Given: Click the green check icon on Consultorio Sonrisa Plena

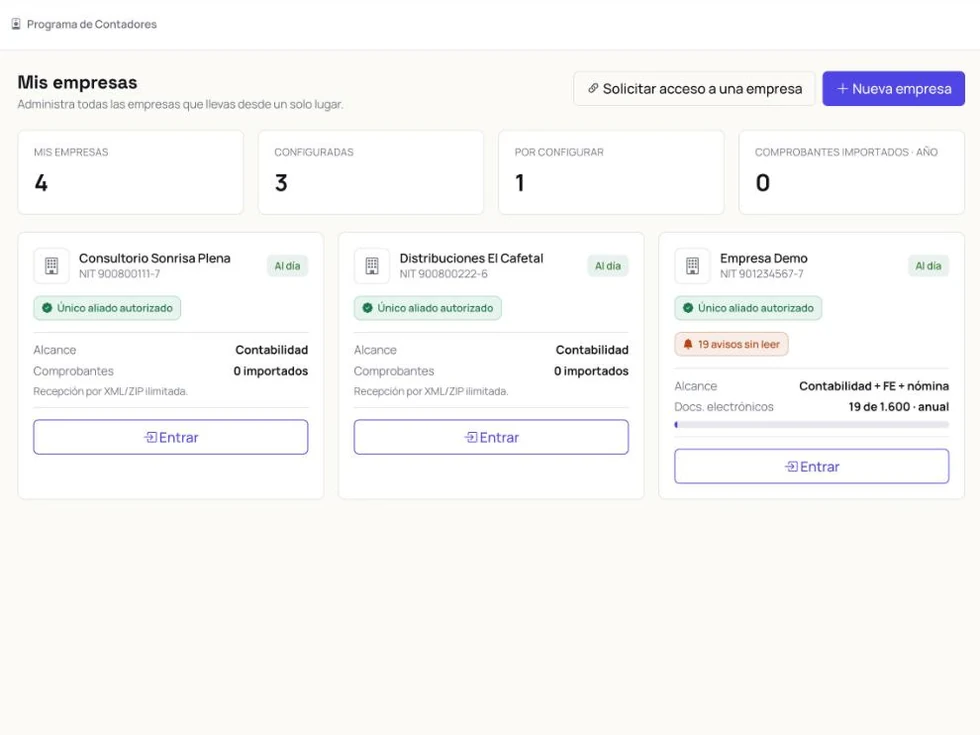Looking at the screenshot, I should 47,308.
